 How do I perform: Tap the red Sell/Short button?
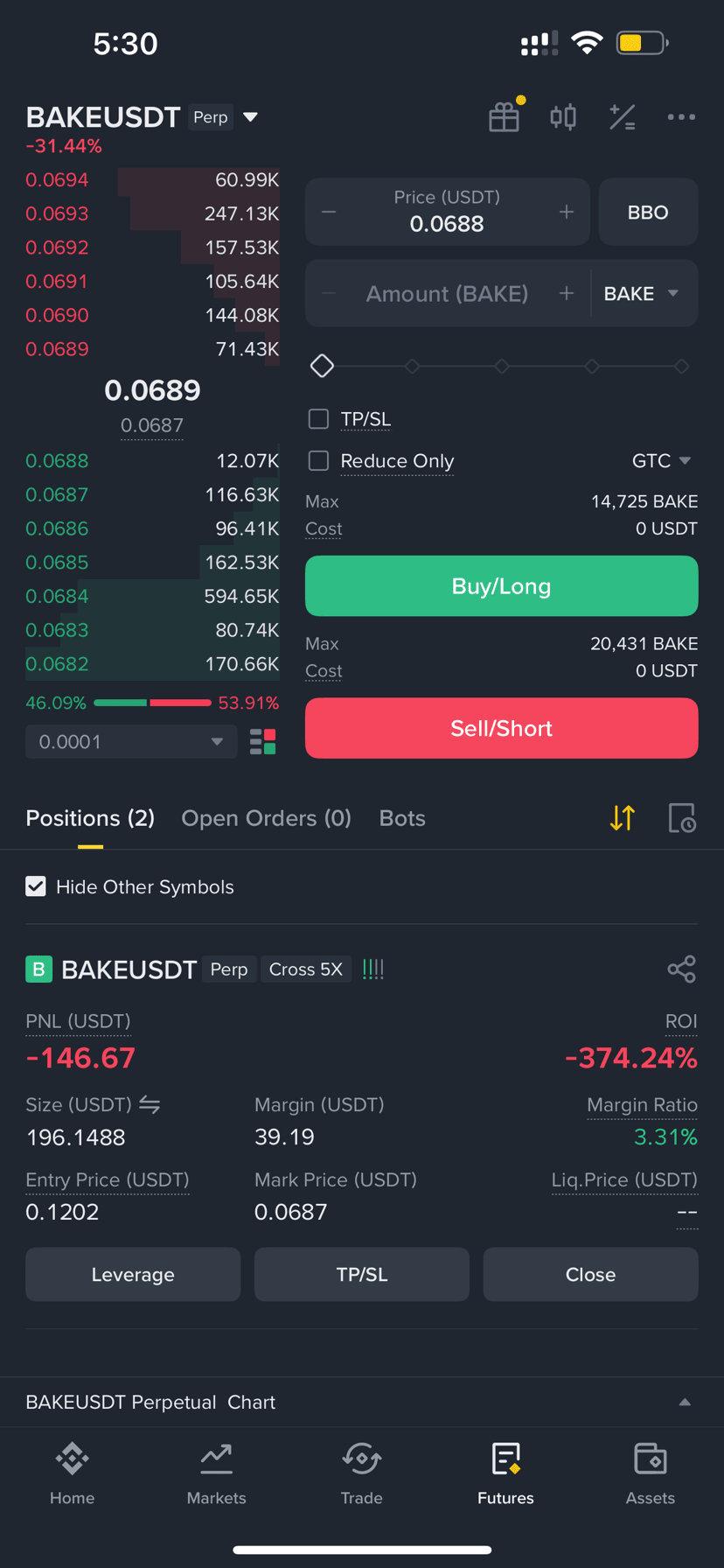tap(501, 728)
